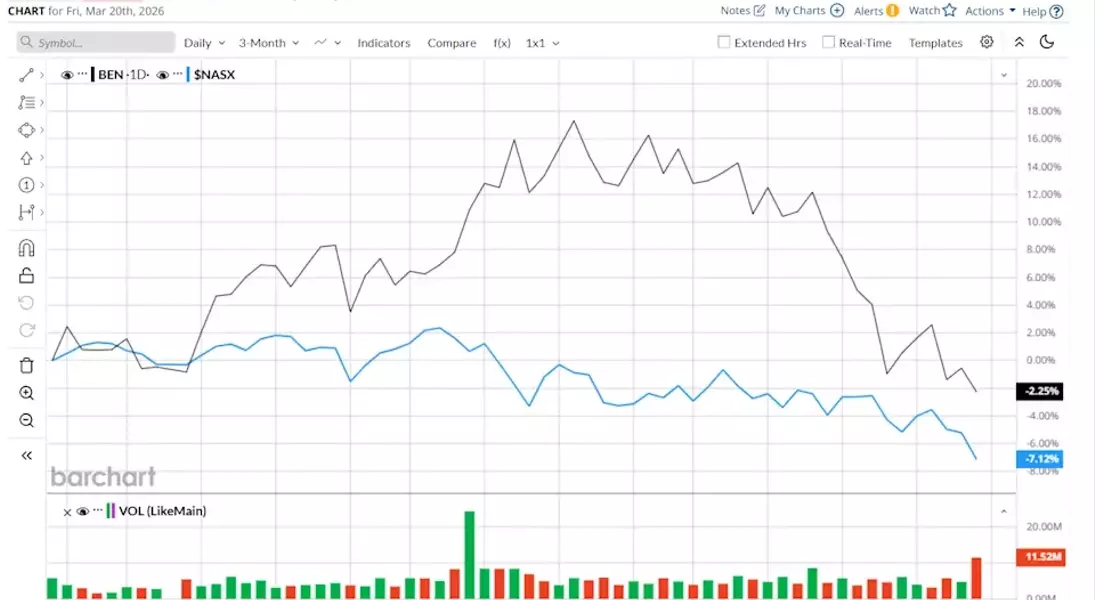Activate the magnet snap tool
The width and height of the screenshot is (1095, 600).
pos(26,248)
